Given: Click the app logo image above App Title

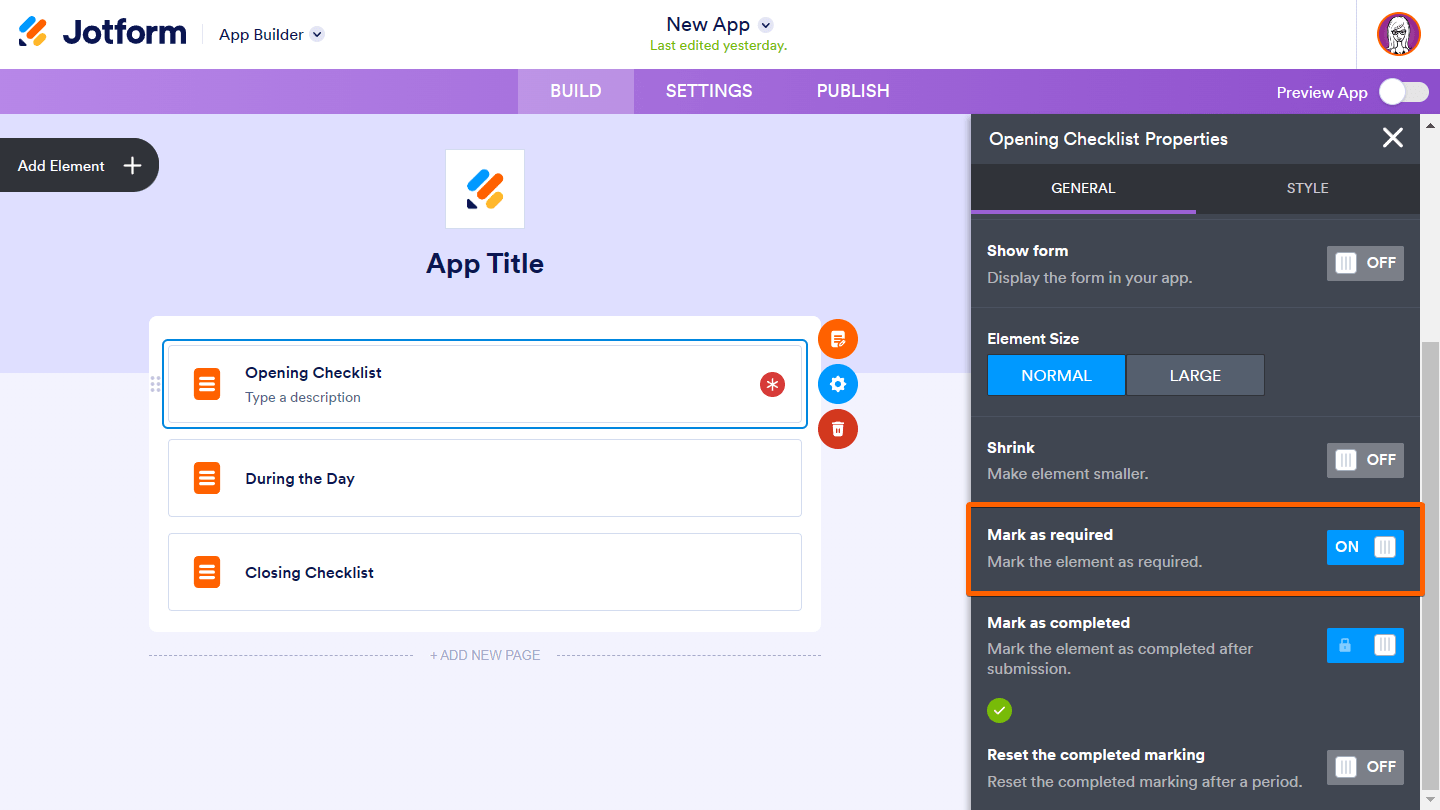Looking at the screenshot, I should [485, 189].
